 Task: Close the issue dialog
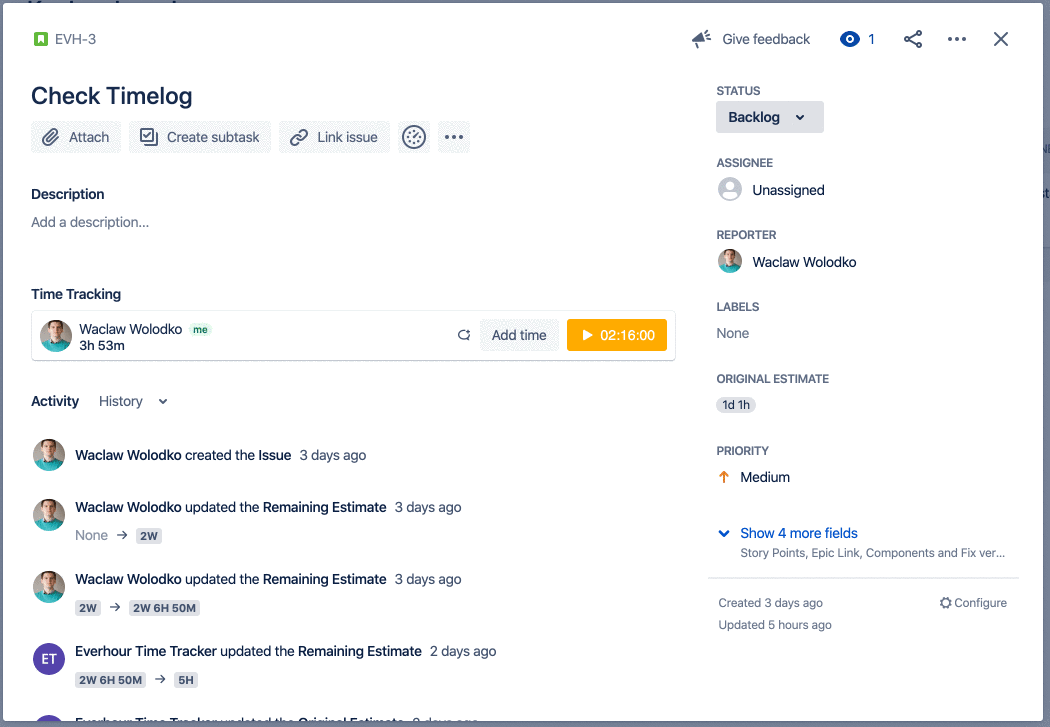click(1001, 39)
